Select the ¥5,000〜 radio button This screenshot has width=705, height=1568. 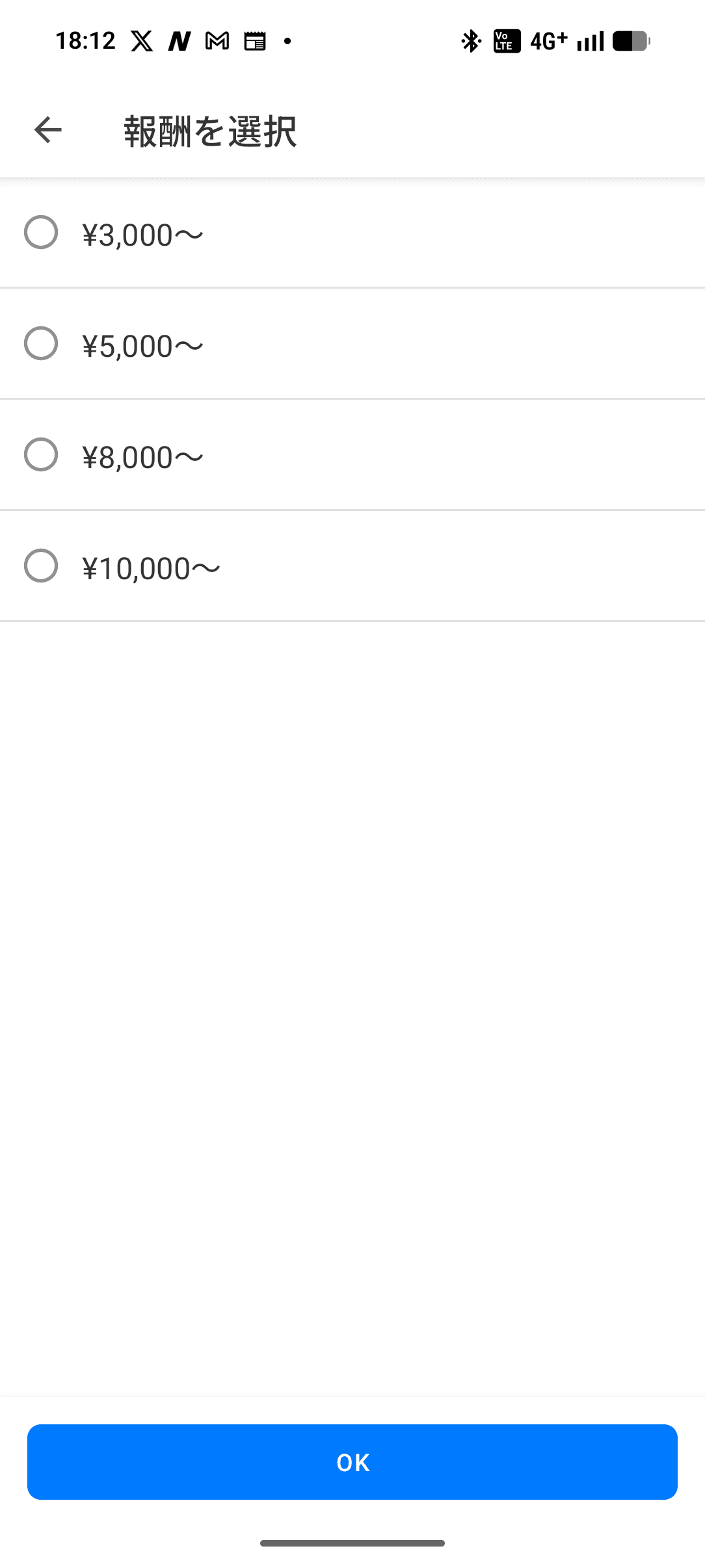(41, 344)
